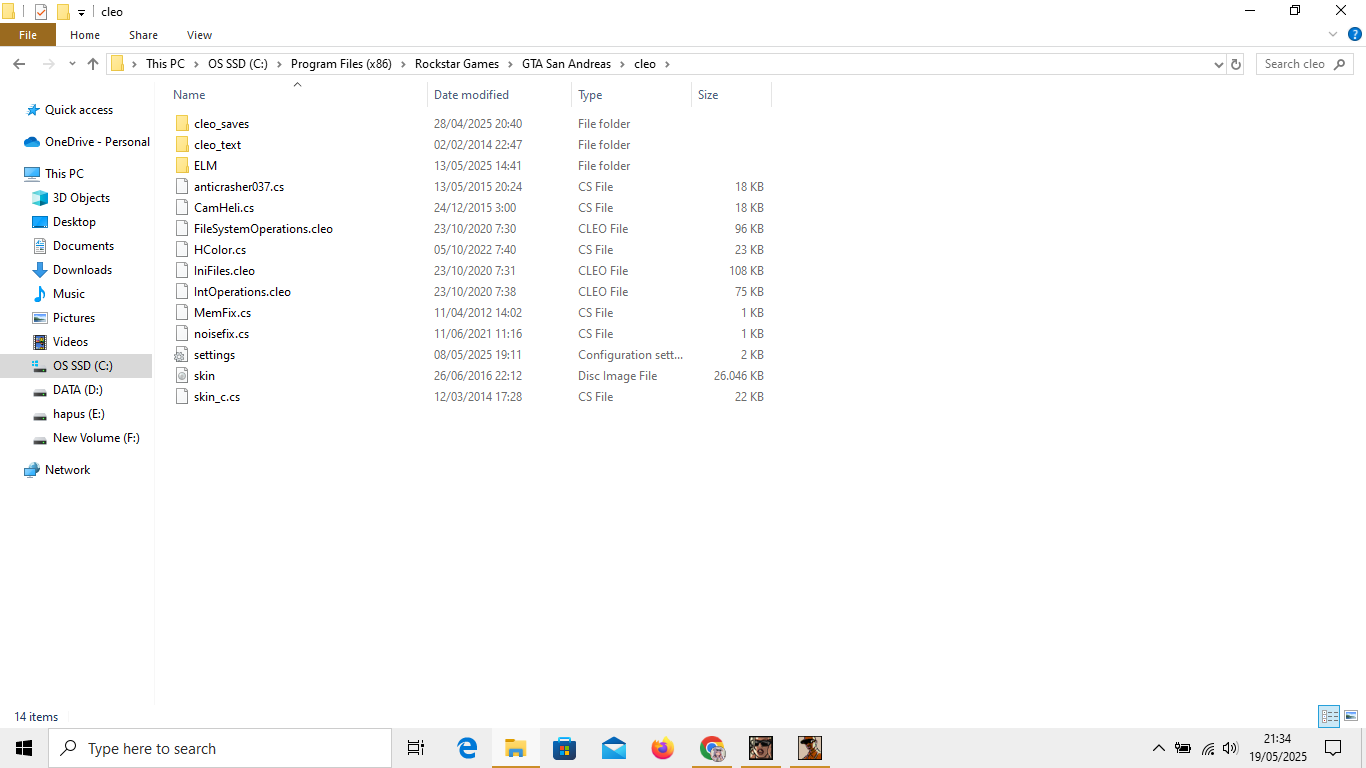This screenshot has width=1366, height=768.
Task: Open Pictures in the sidebar
Action: tap(74, 318)
